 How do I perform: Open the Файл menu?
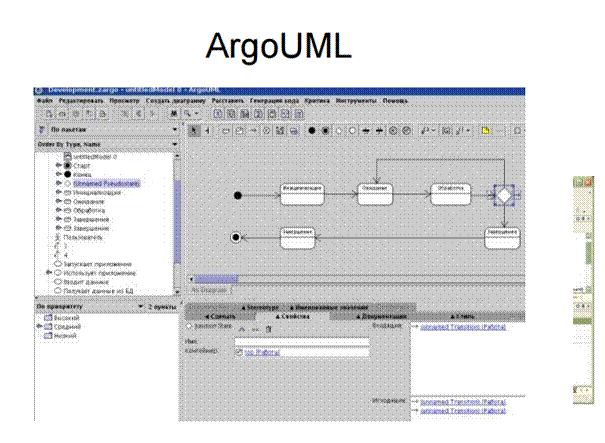tap(44, 101)
